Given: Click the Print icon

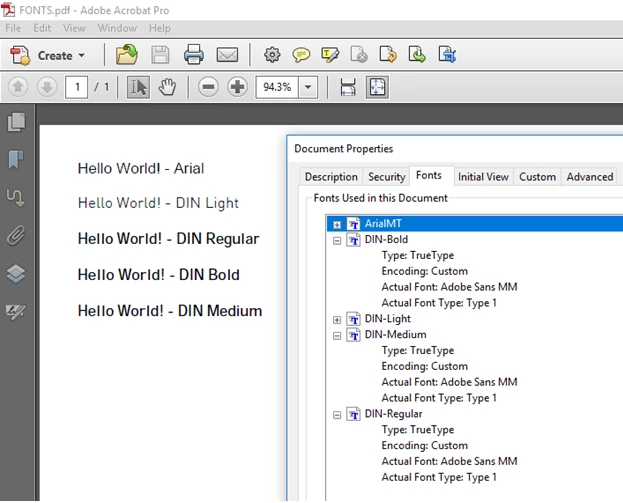Looking at the screenshot, I should point(193,54).
